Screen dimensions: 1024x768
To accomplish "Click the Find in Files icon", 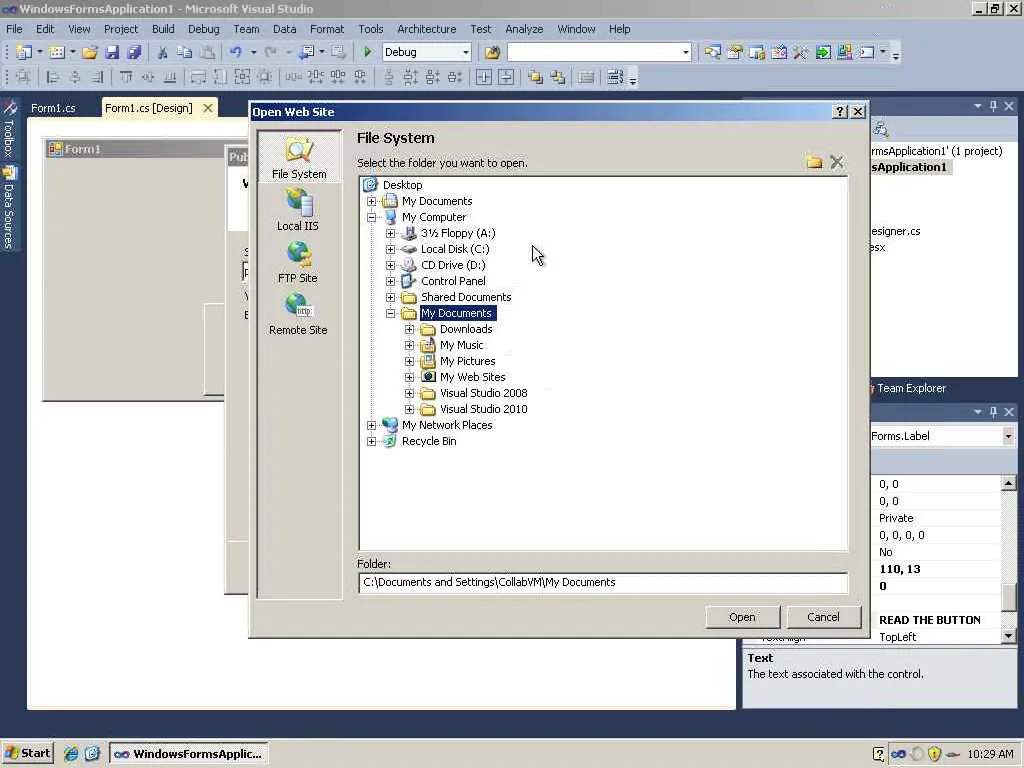I will [492, 52].
